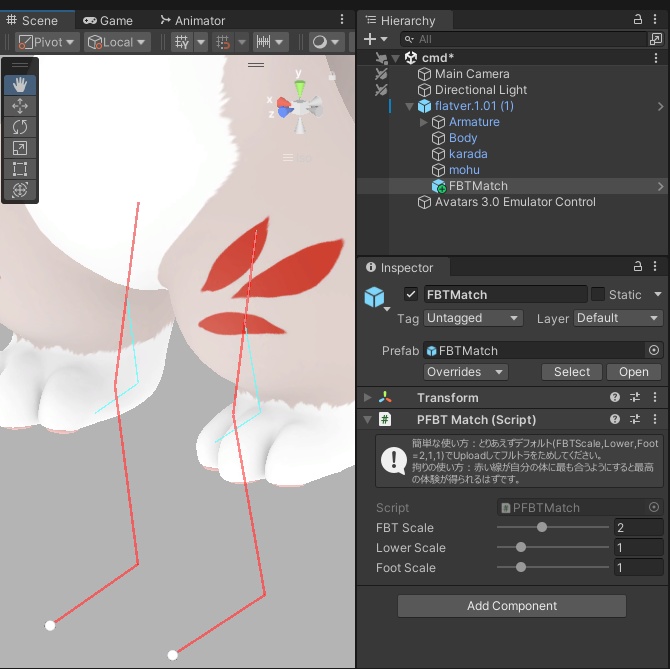This screenshot has width=670, height=669.
Task: Click the prefab Select button
Action: tap(572, 372)
